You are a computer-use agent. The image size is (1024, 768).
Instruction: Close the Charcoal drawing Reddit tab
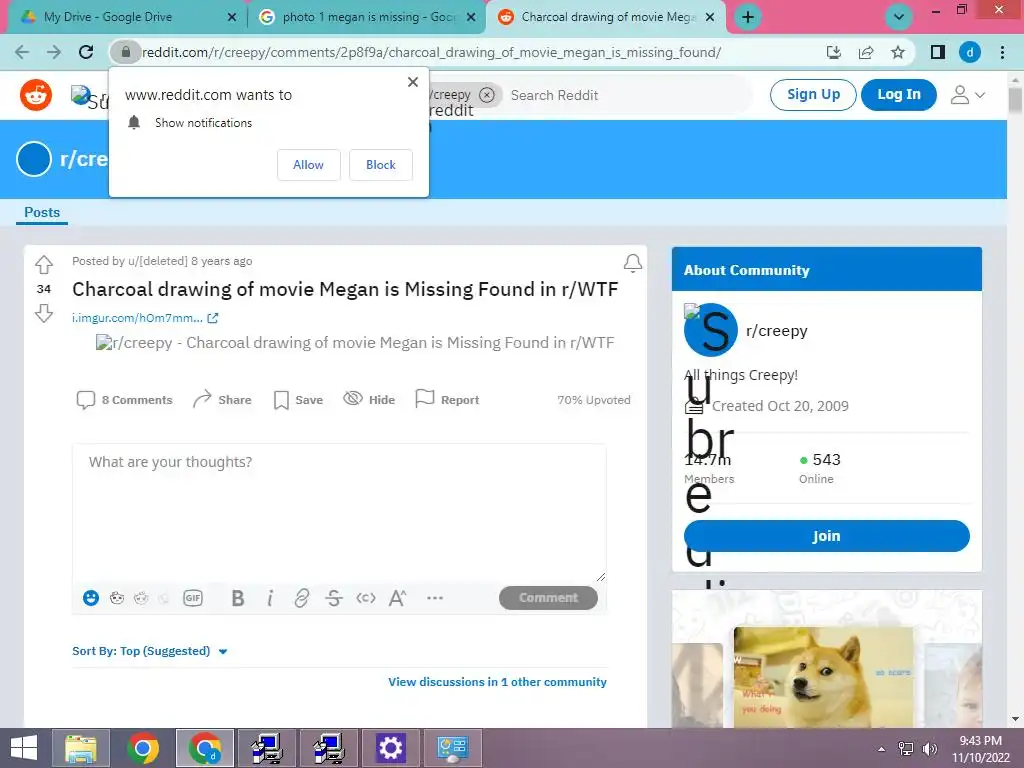click(711, 17)
